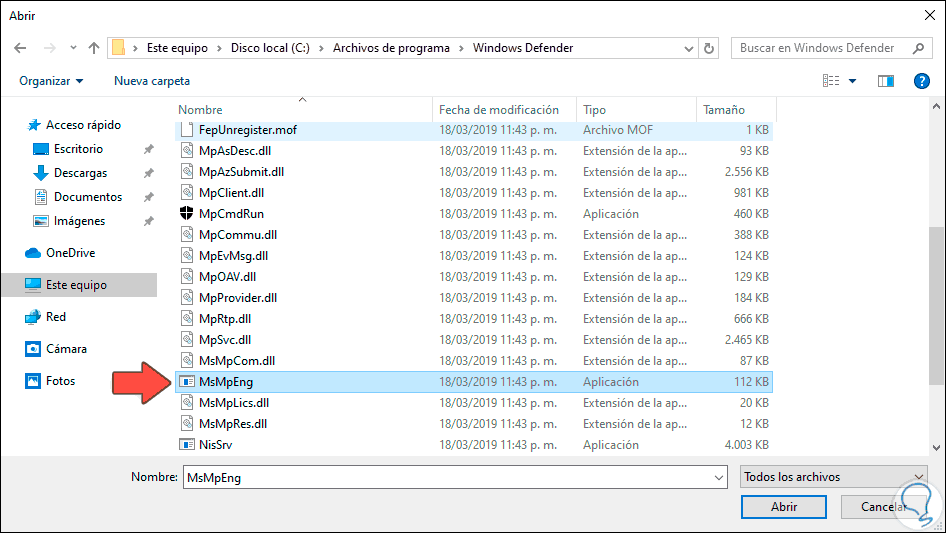Select the MpRtp.dll file icon

tap(187, 319)
